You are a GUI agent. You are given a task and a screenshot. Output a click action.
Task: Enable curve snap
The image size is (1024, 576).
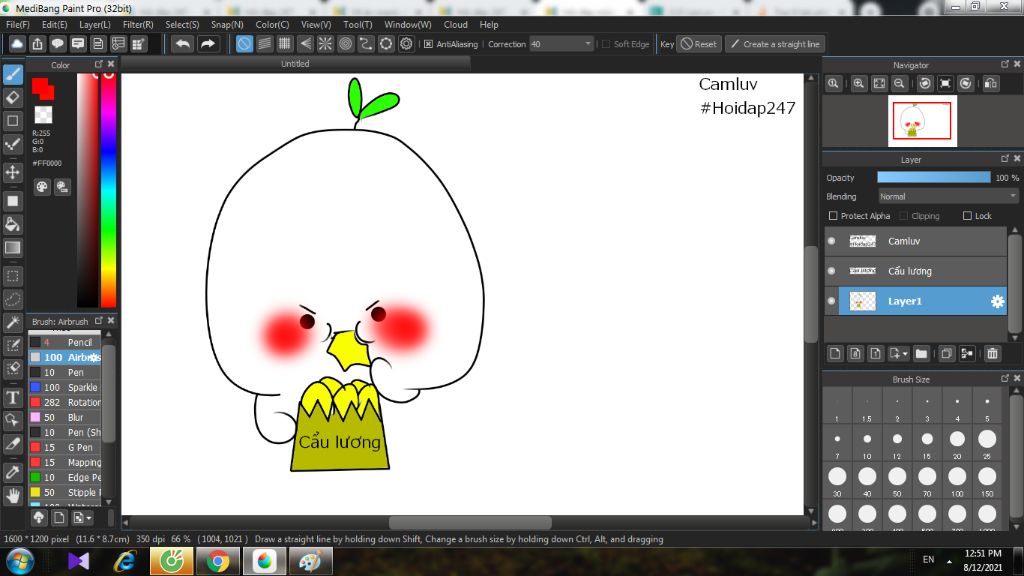(x=366, y=44)
